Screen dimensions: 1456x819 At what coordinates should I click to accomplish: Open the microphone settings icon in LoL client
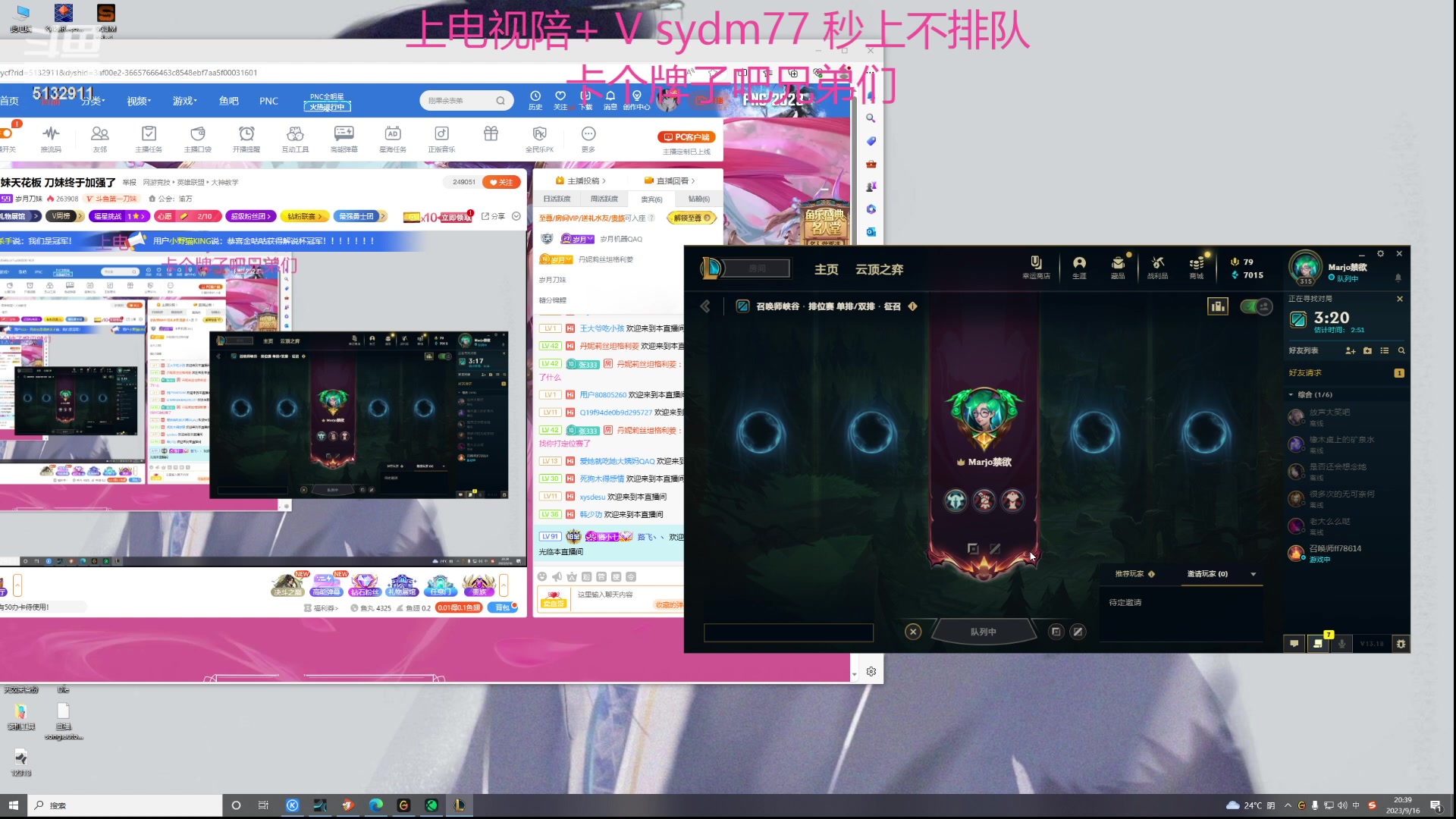pyautogui.click(x=1342, y=644)
